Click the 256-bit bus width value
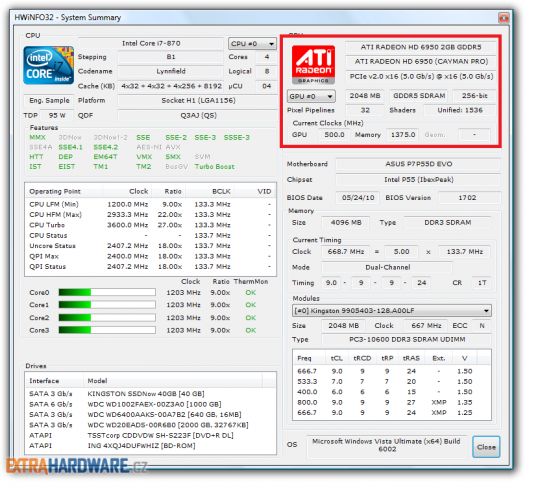 pos(474,96)
